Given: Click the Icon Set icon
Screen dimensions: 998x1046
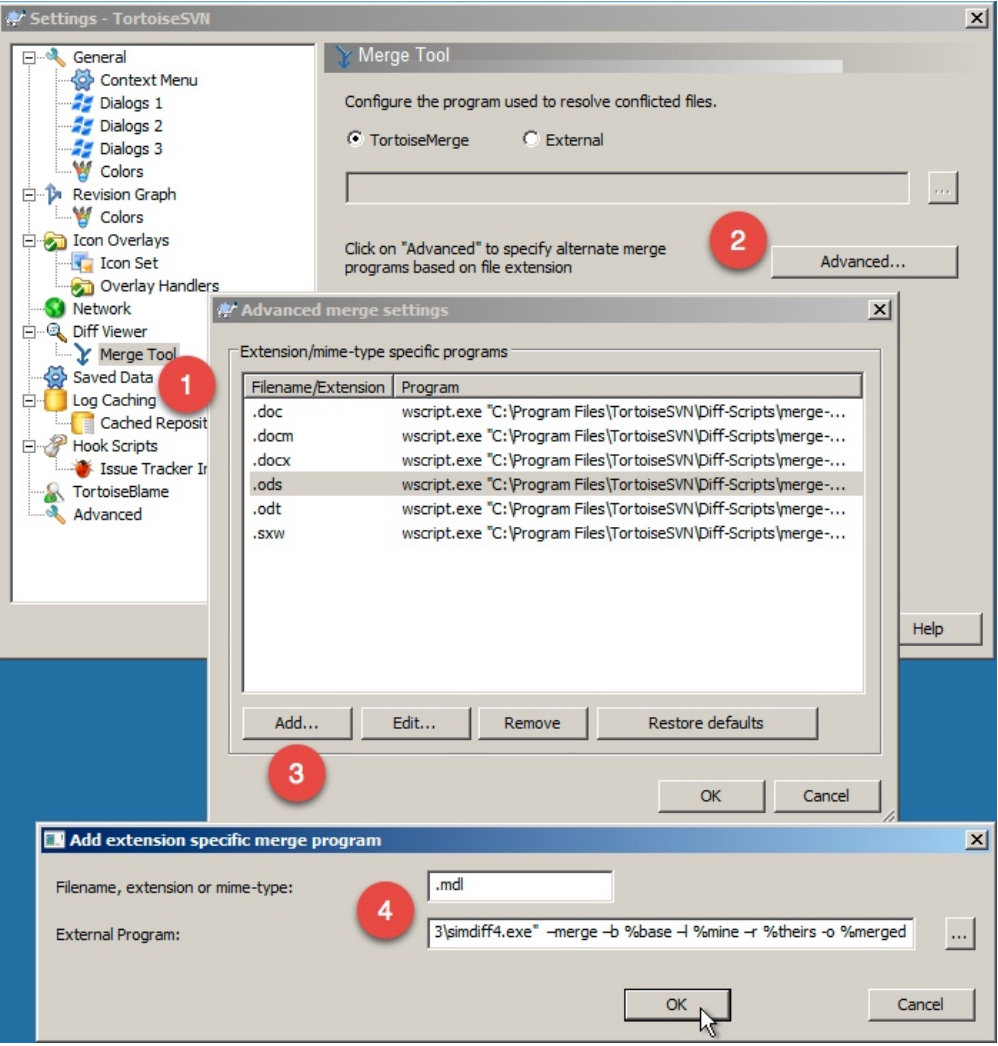Looking at the screenshot, I should click(x=83, y=263).
